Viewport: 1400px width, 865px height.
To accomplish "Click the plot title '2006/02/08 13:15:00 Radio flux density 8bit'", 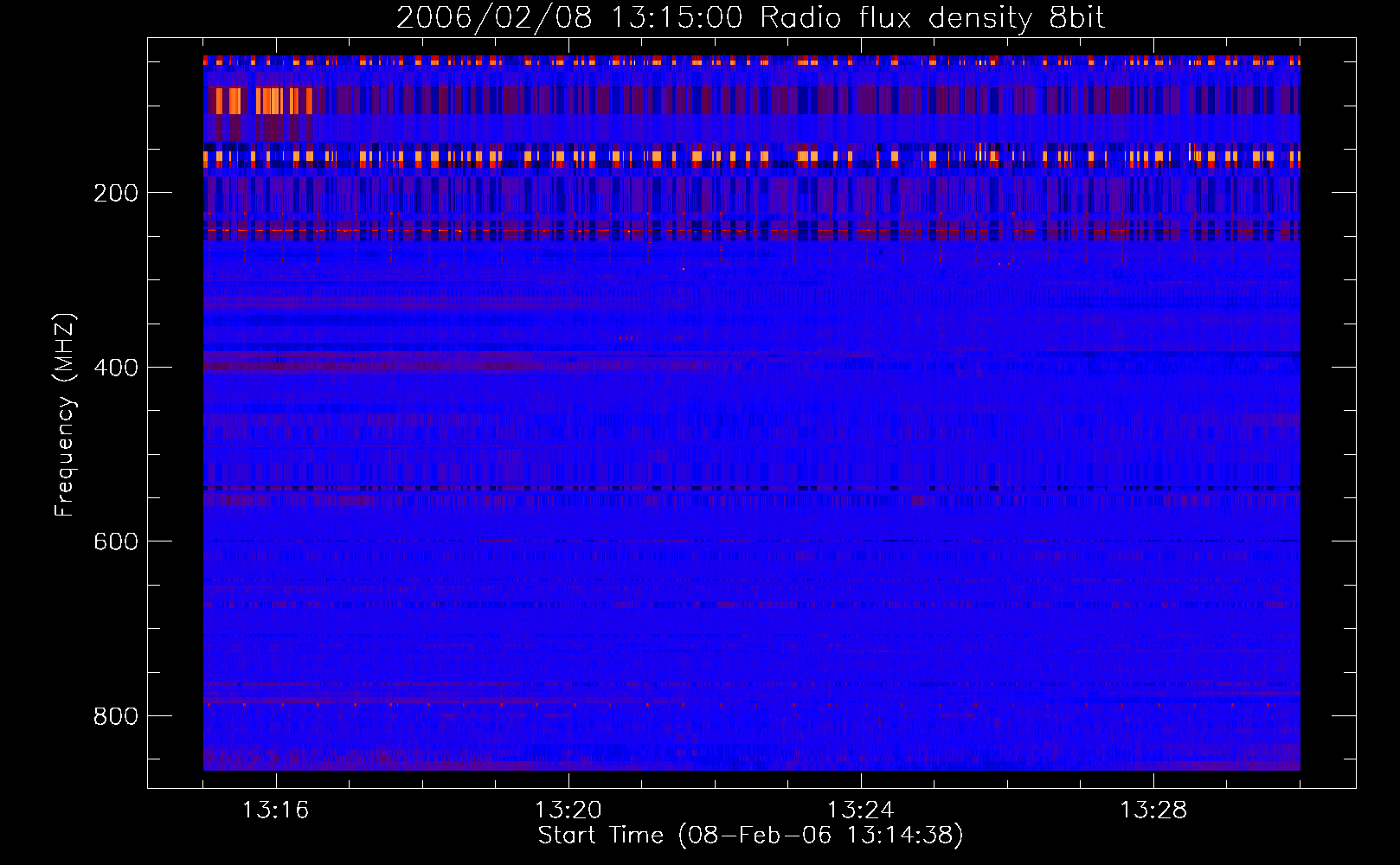I will tap(751, 17).
